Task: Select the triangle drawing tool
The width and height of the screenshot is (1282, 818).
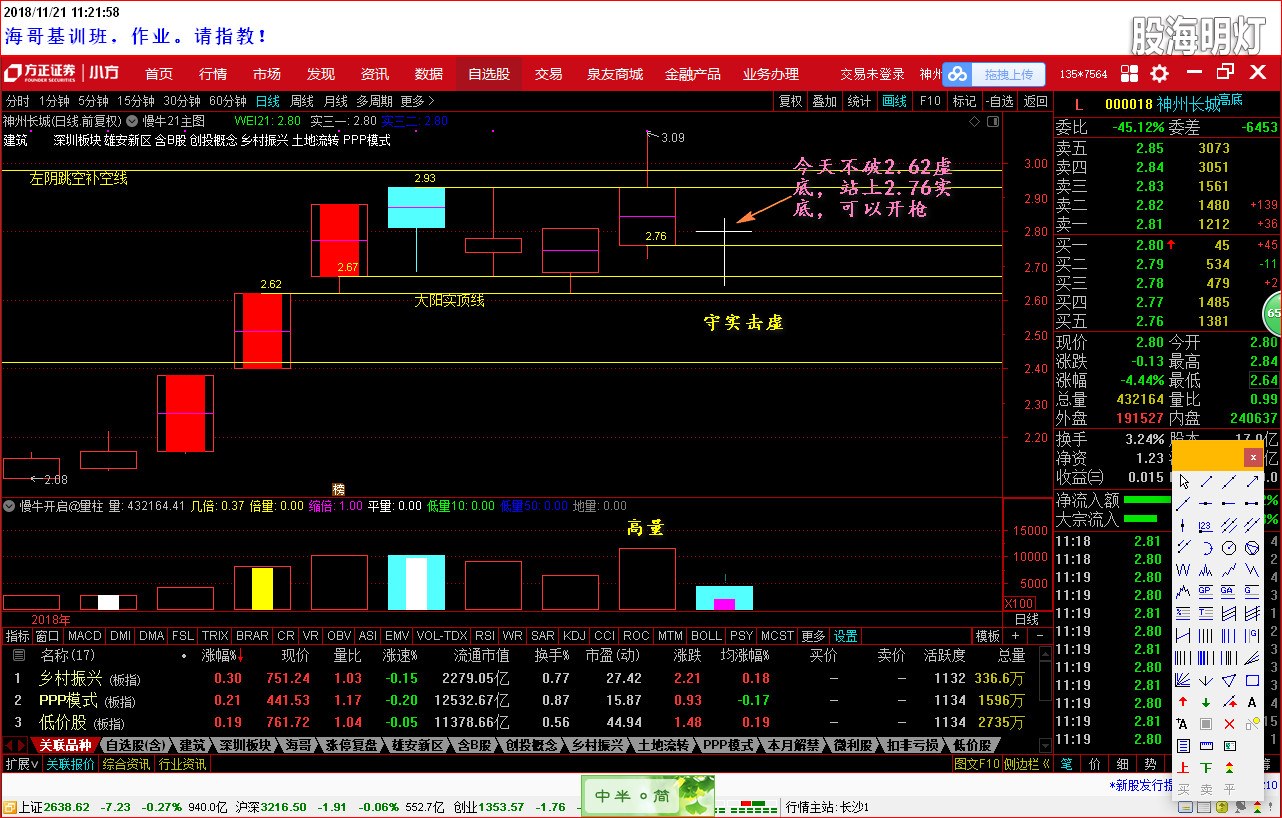Action: click(x=1229, y=681)
